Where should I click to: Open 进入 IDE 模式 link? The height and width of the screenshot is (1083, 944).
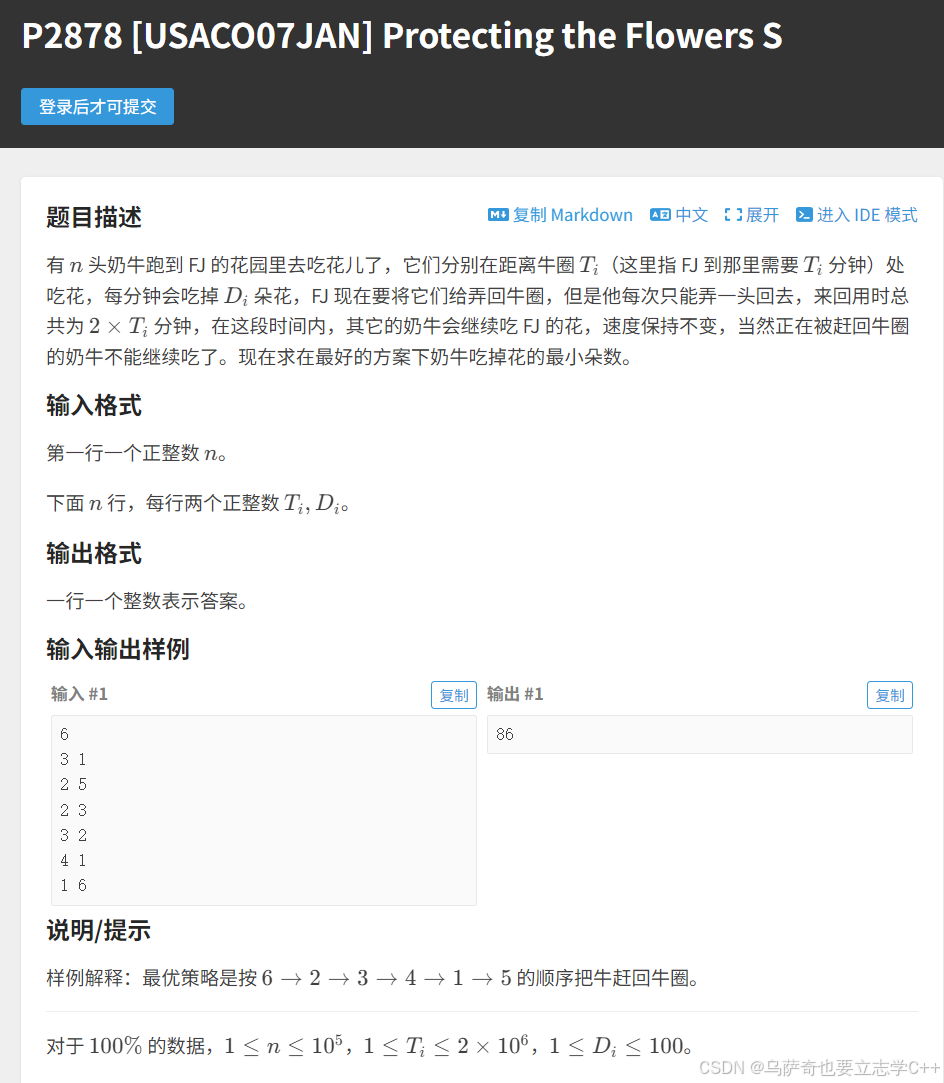point(867,215)
